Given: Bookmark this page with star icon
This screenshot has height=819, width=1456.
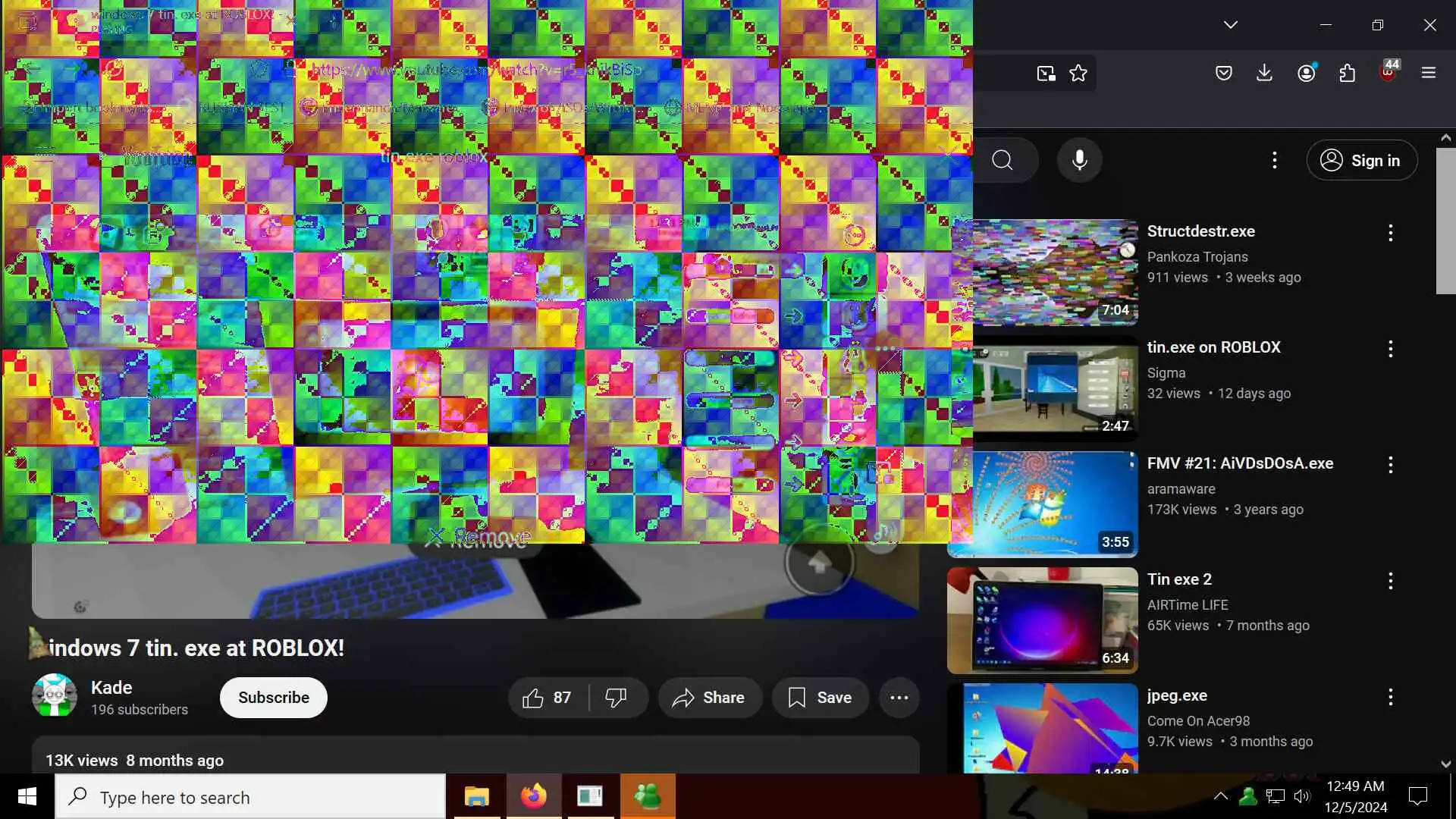Looking at the screenshot, I should tap(1078, 73).
